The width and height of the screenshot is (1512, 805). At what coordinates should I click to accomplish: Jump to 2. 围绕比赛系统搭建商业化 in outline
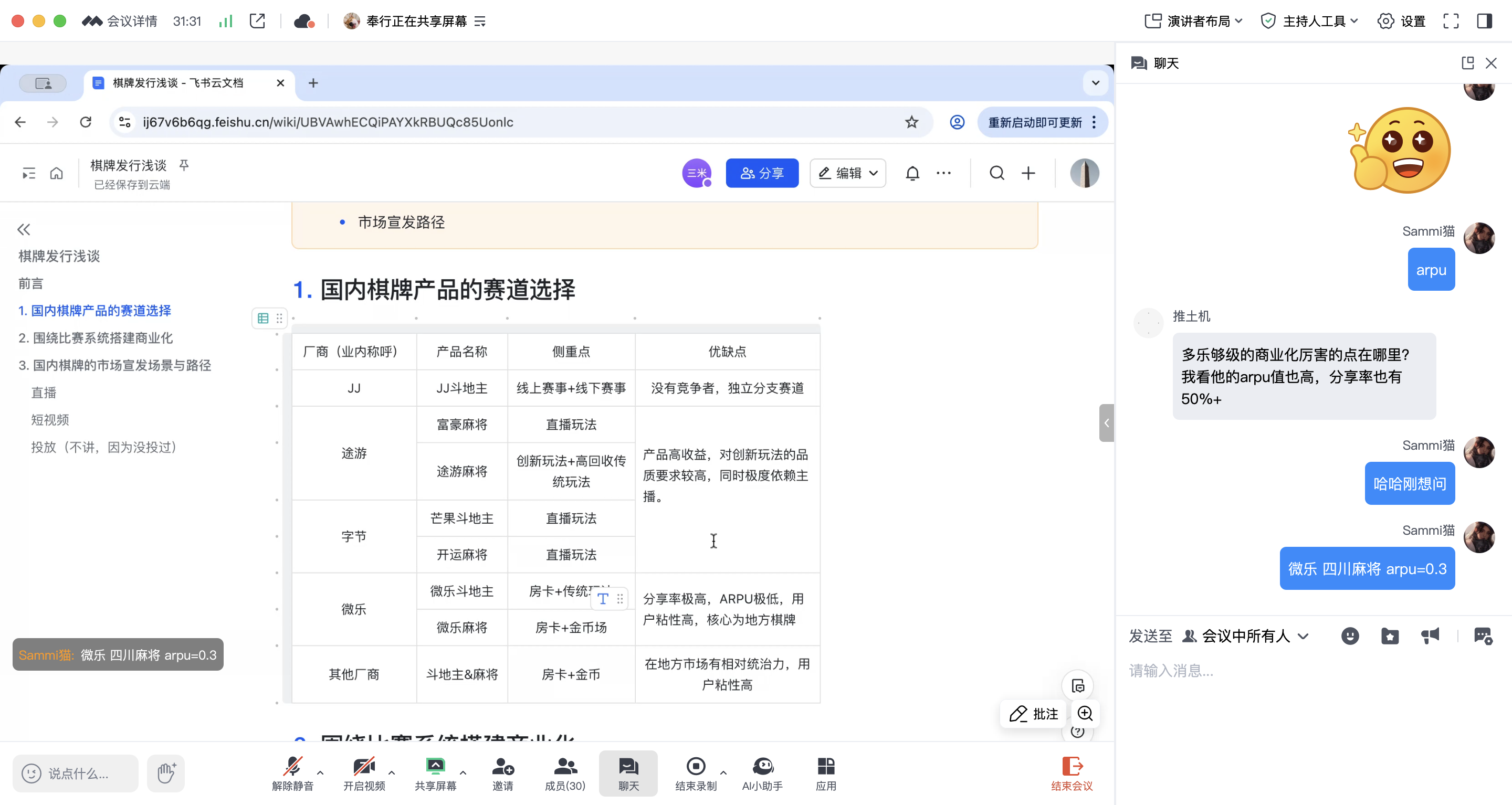(96, 337)
